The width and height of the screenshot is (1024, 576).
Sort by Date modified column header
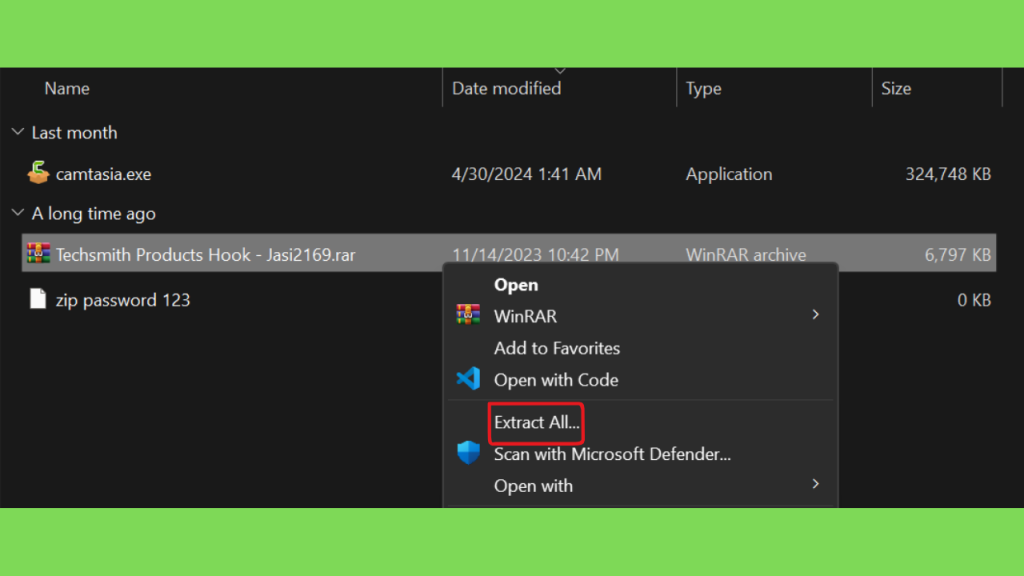[506, 88]
